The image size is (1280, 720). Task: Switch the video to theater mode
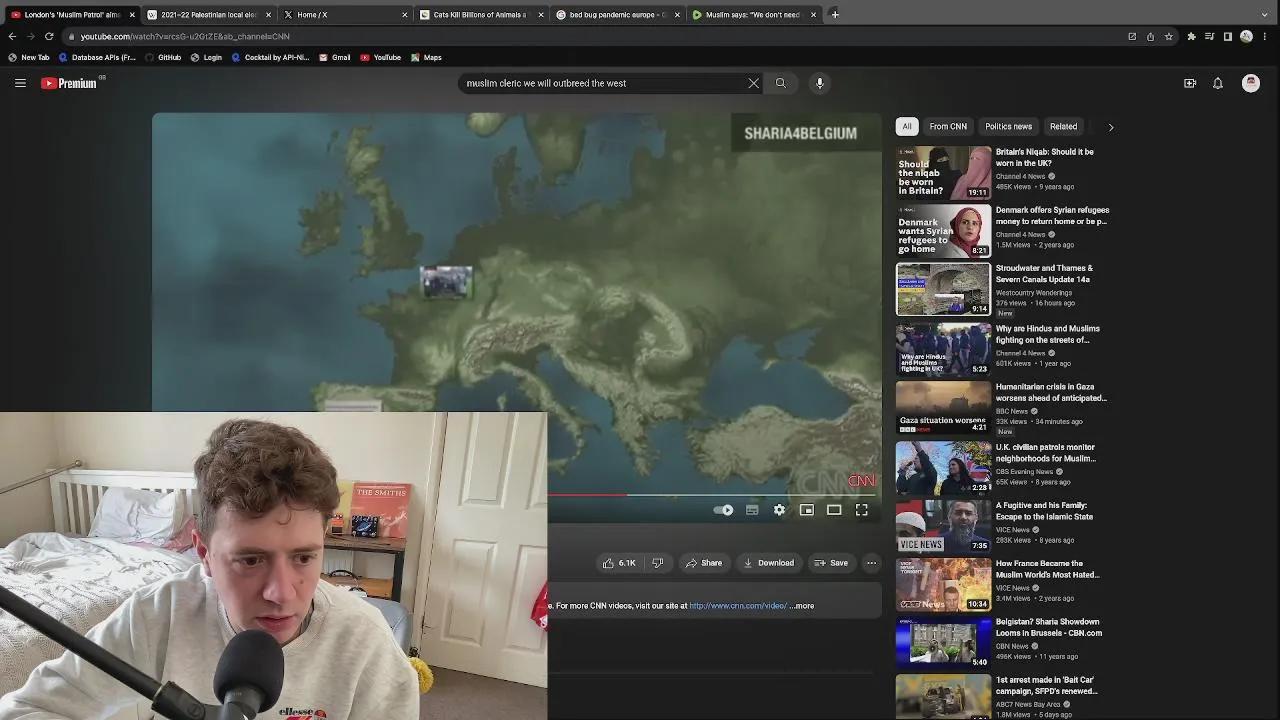834,510
